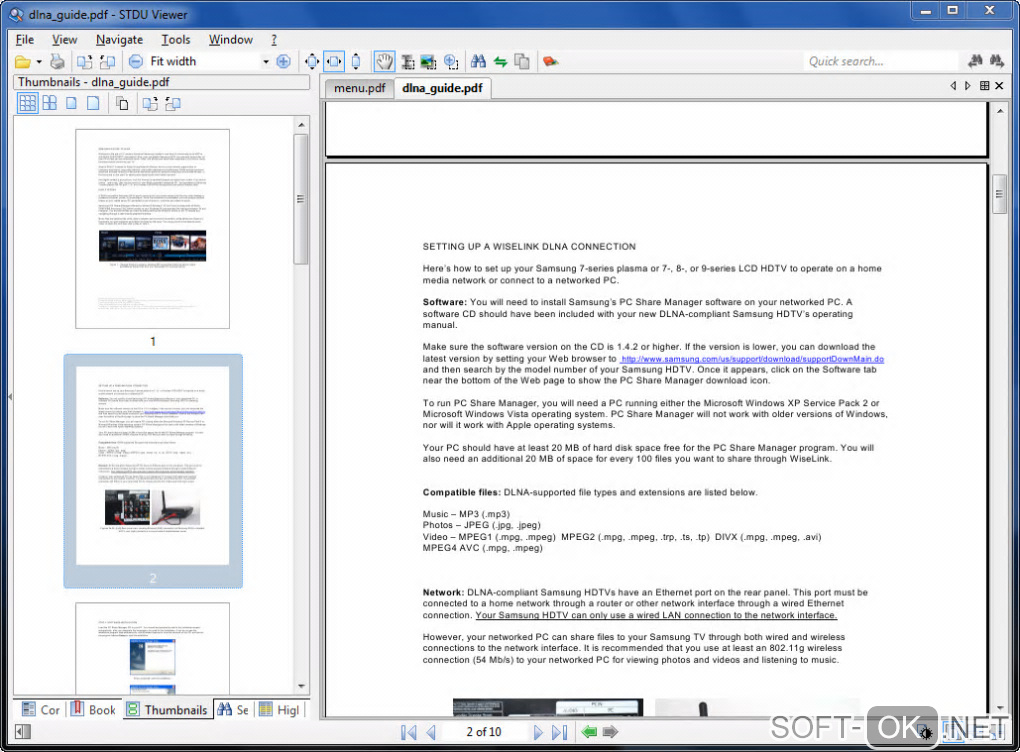This screenshot has width=1020, height=752.
Task: Go to the first page
Action: [409, 732]
